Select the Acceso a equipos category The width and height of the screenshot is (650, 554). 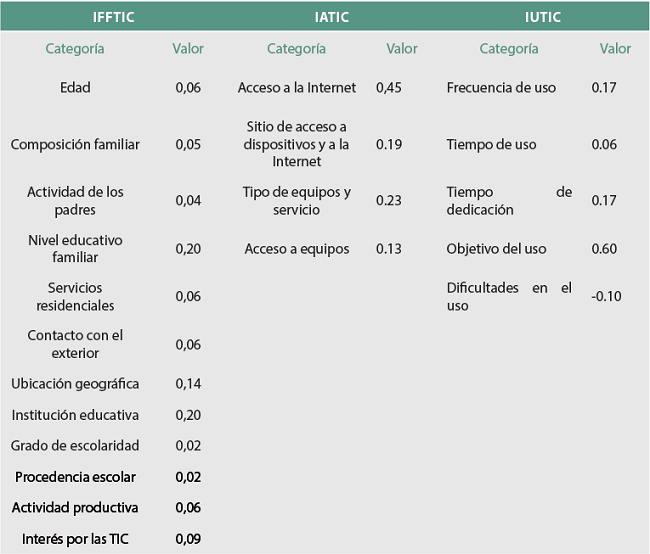point(297,249)
